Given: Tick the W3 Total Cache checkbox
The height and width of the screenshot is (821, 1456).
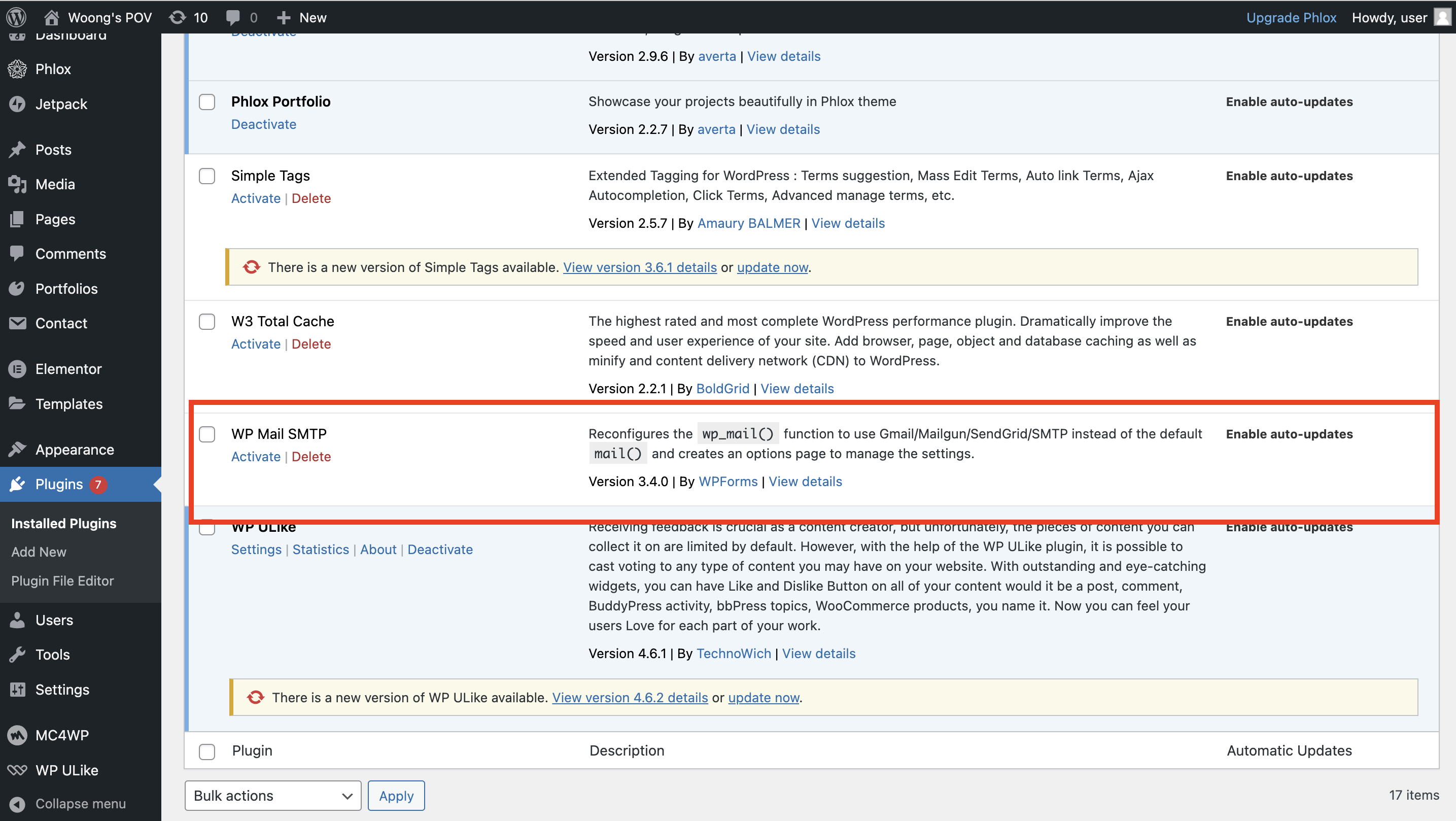Looking at the screenshot, I should pyautogui.click(x=207, y=322).
